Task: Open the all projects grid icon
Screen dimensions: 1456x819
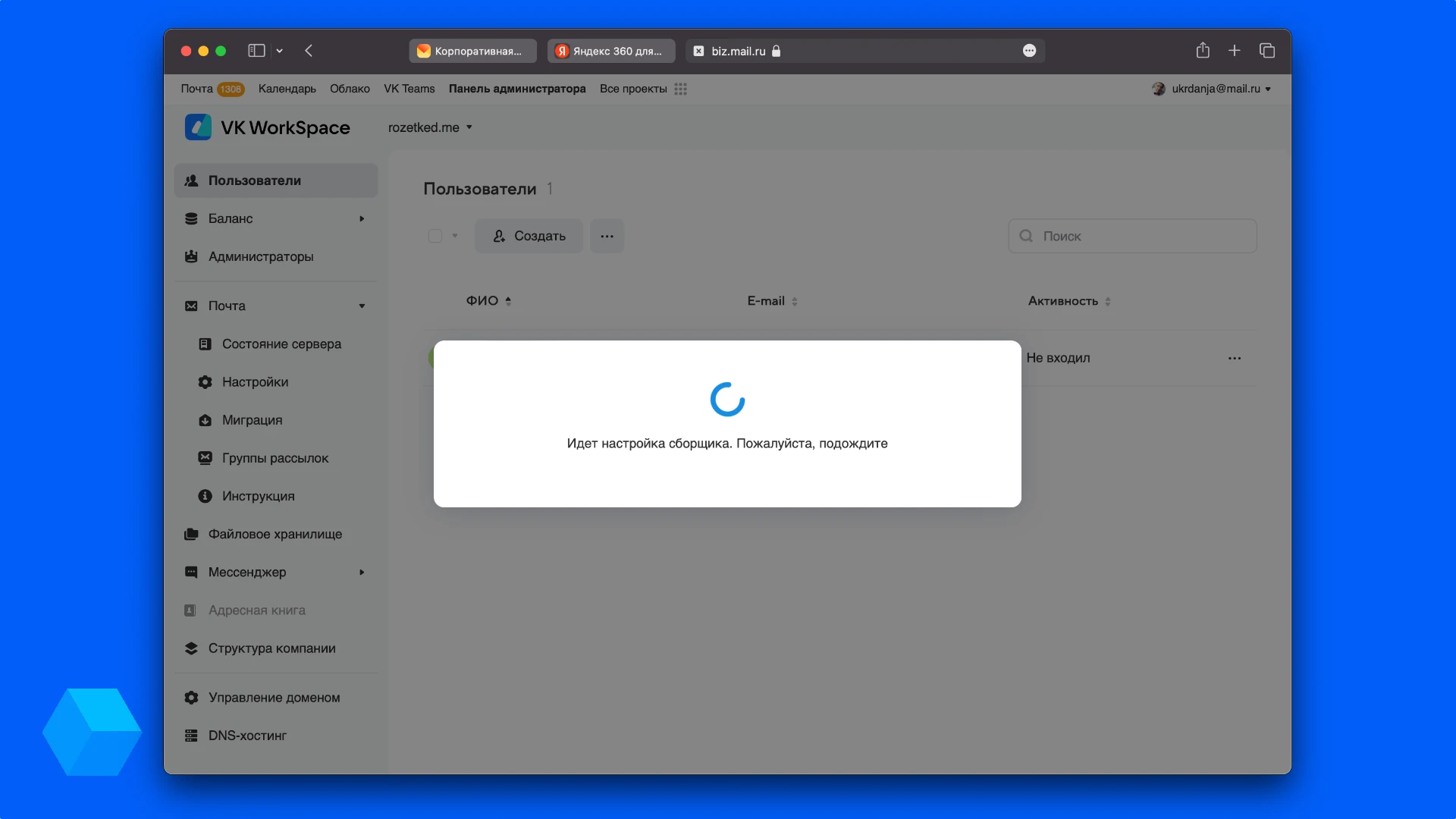Action: [x=681, y=89]
